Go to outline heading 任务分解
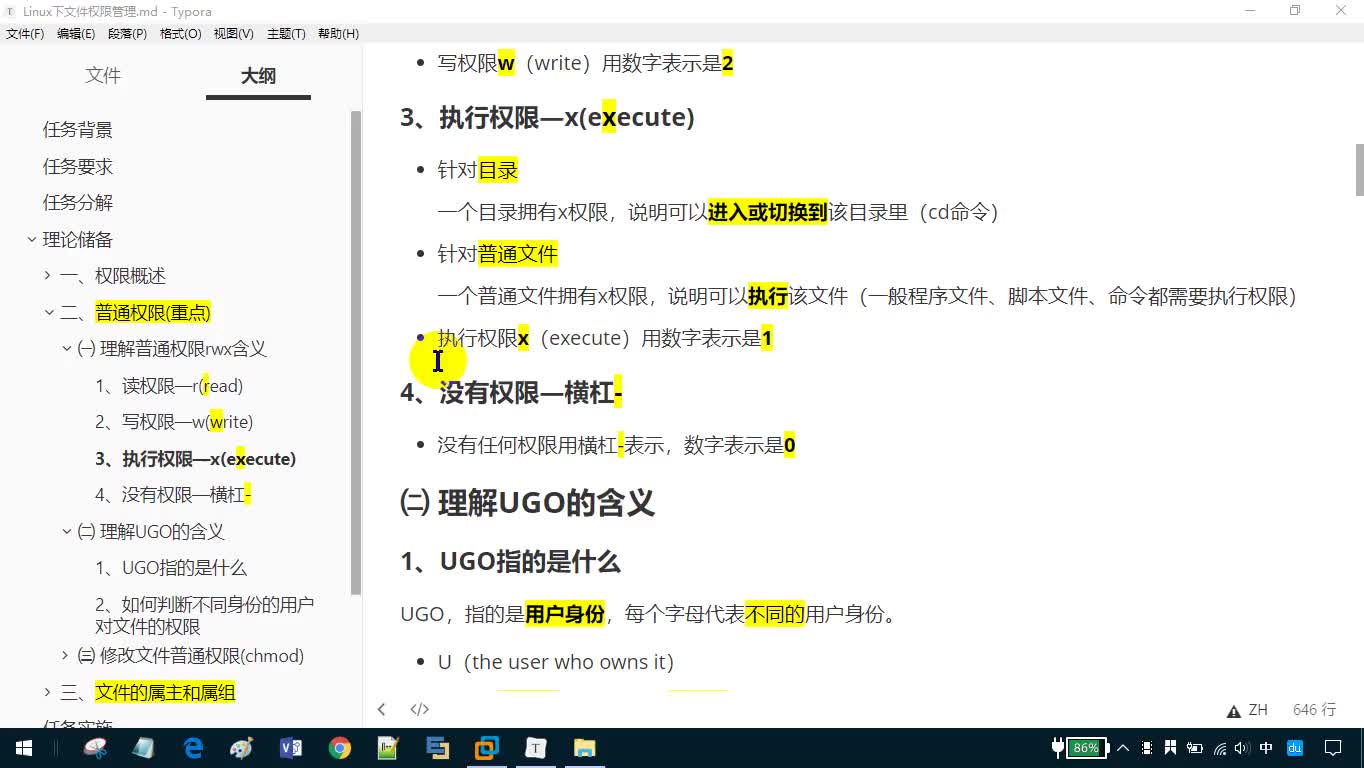 pyautogui.click(x=78, y=202)
